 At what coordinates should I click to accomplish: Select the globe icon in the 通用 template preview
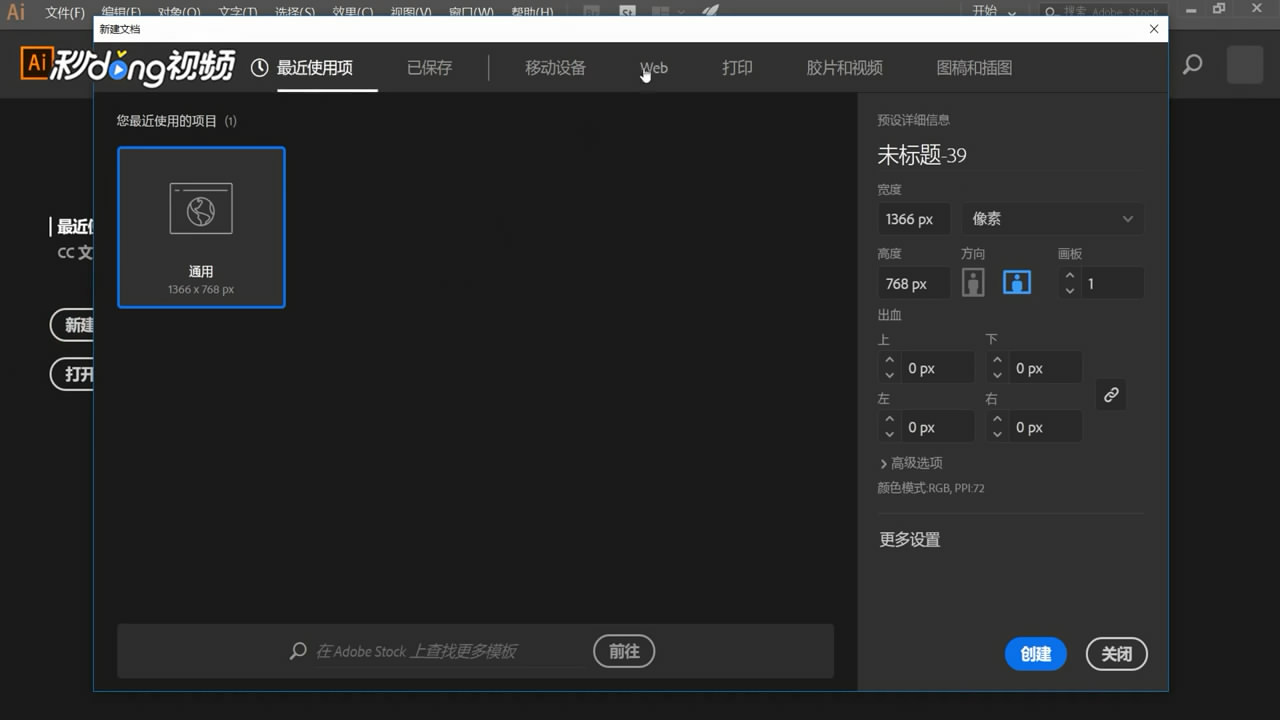click(201, 207)
